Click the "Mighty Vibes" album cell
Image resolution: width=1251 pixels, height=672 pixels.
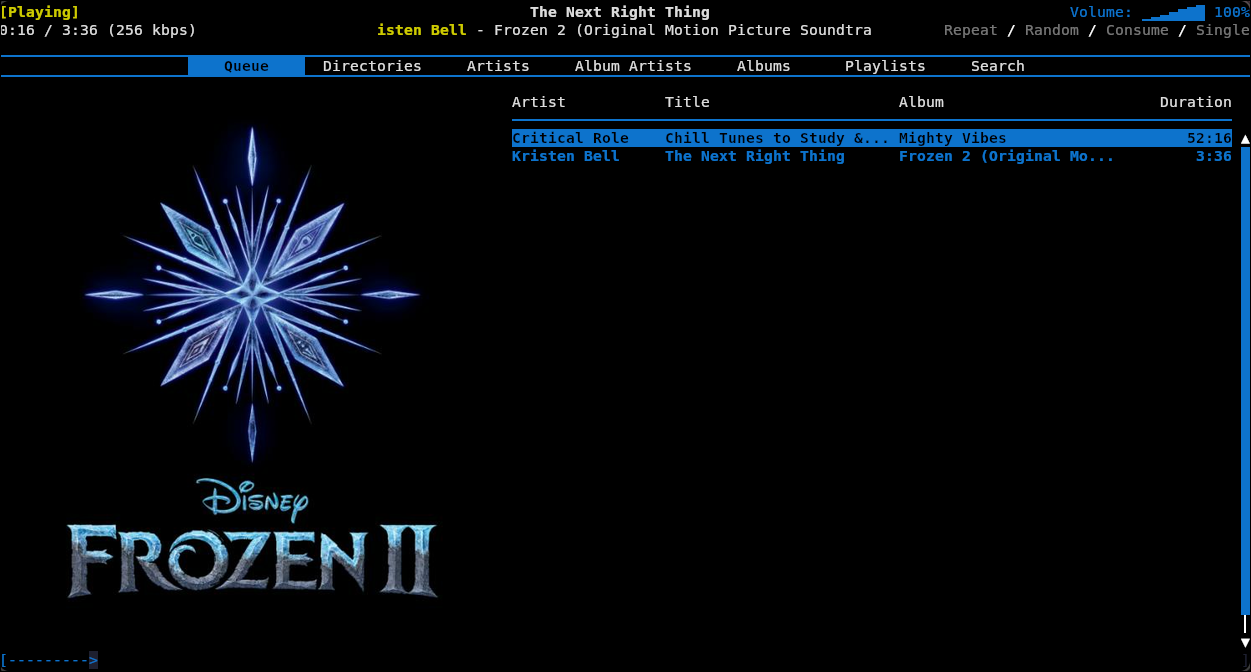(x=953, y=138)
